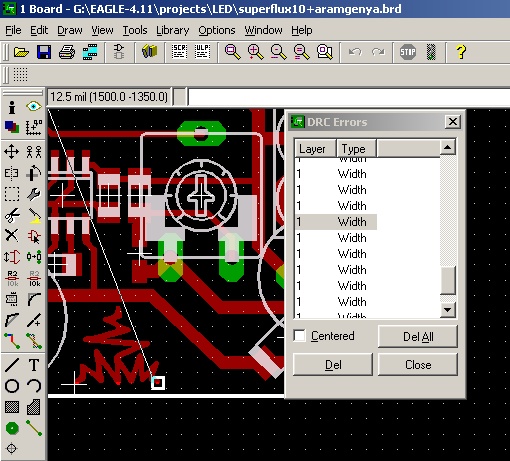Cancel the command with the STOP sign icon
The height and width of the screenshot is (461, 510).
tap(408, 52)
